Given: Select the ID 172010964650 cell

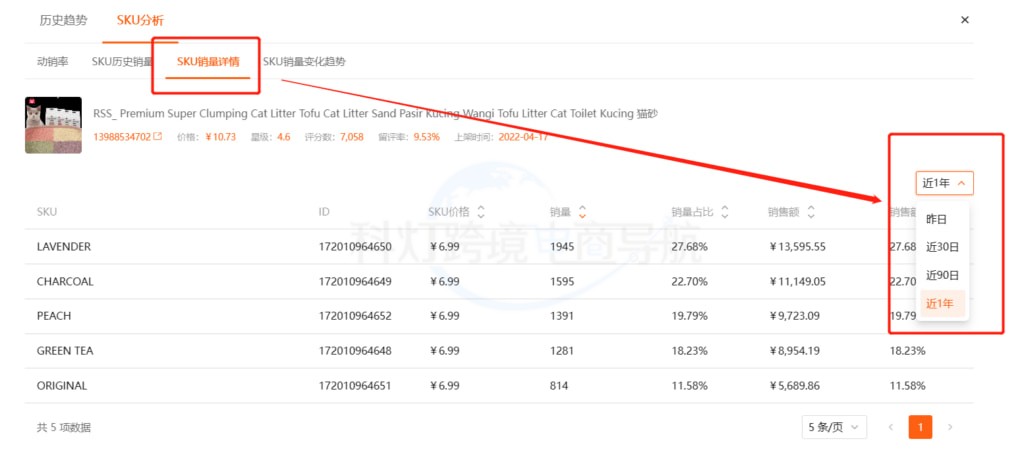Looking at the screenshot, I should pos(355,247).
